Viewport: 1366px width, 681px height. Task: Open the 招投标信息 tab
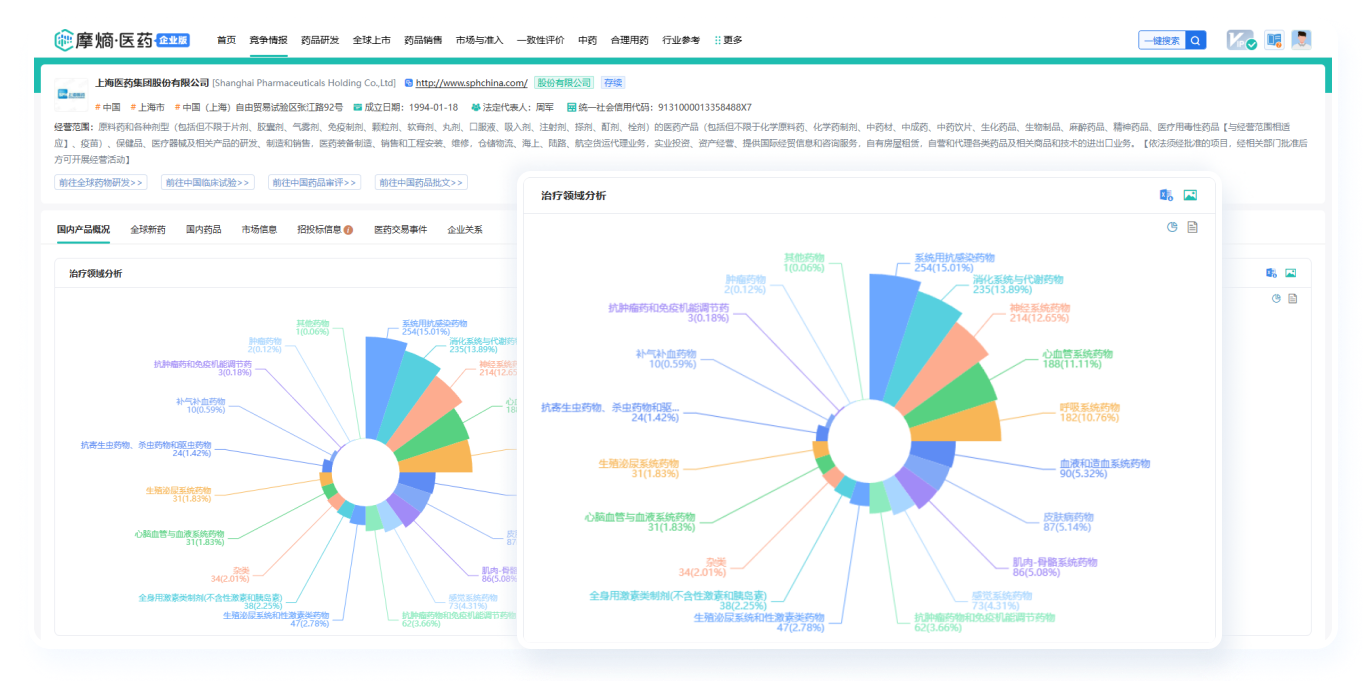pos(319,230)
